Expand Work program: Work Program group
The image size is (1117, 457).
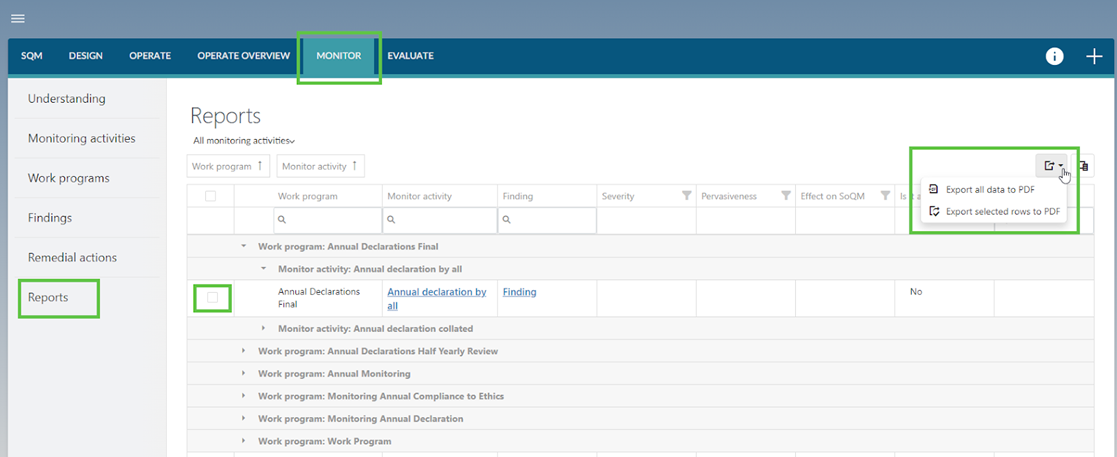point(244,441)
